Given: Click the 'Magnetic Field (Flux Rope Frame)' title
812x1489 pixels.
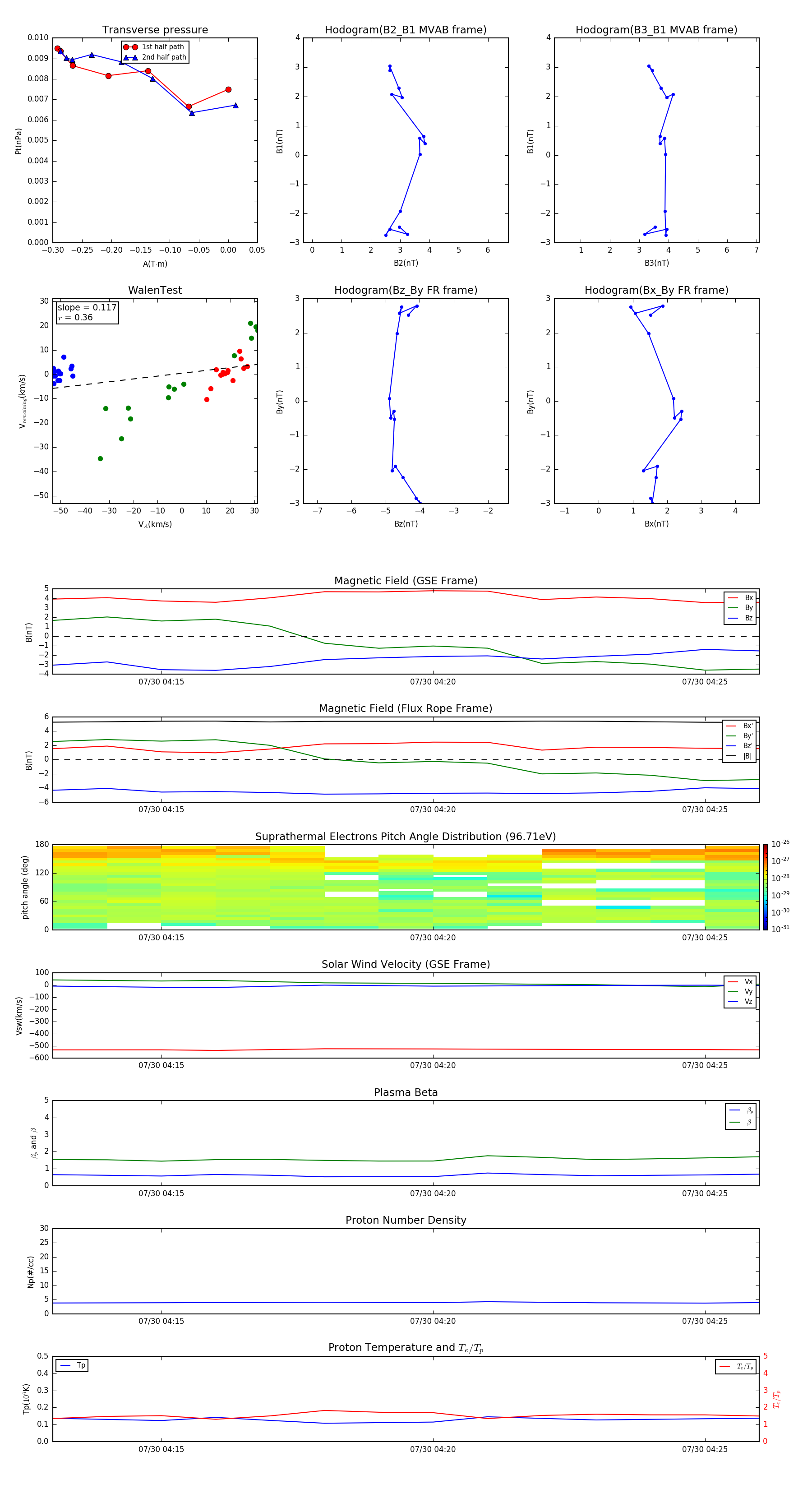Looking at the screenshot, I should tap(406, 709).
